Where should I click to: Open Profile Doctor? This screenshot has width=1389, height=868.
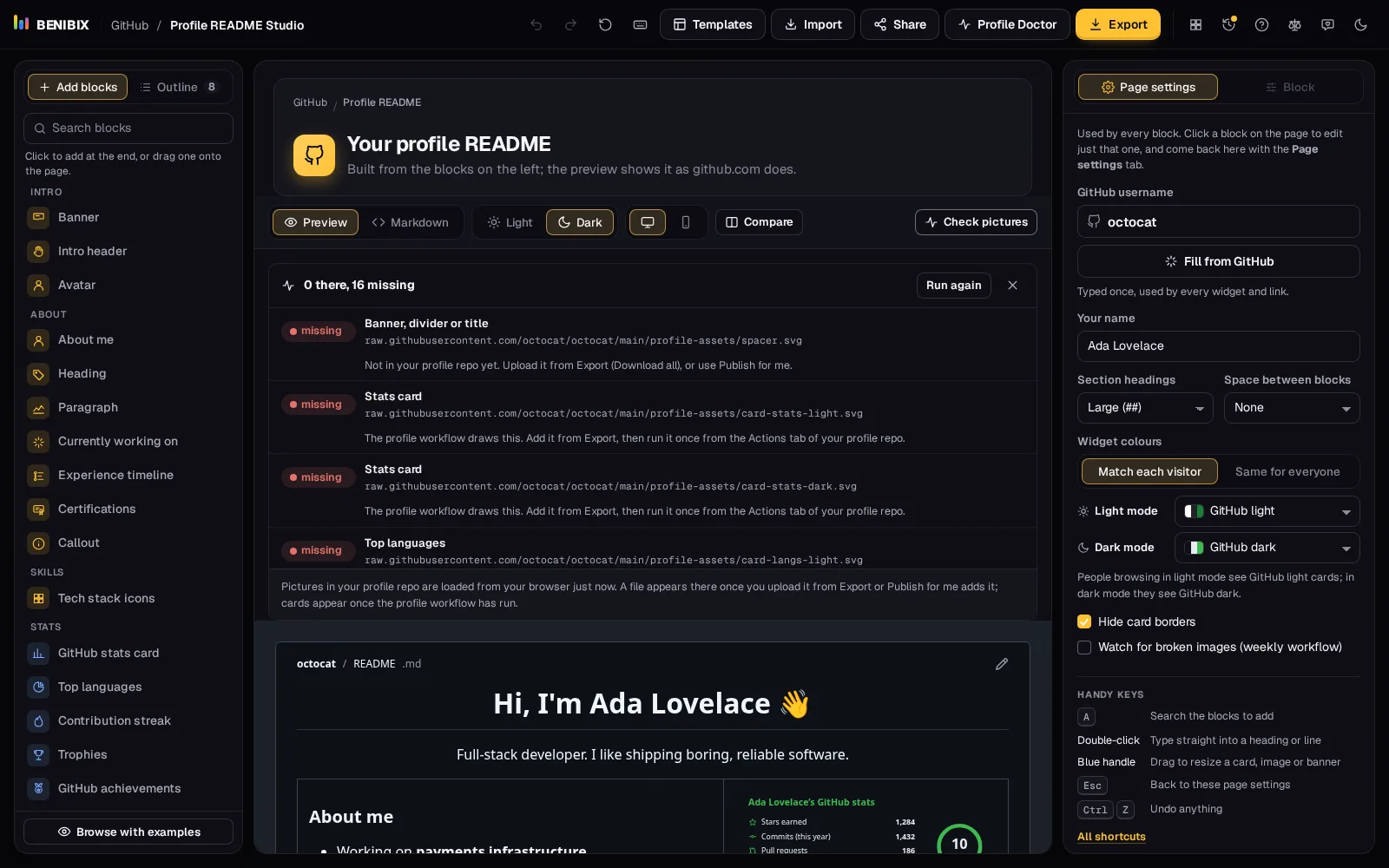[1007, 24]
